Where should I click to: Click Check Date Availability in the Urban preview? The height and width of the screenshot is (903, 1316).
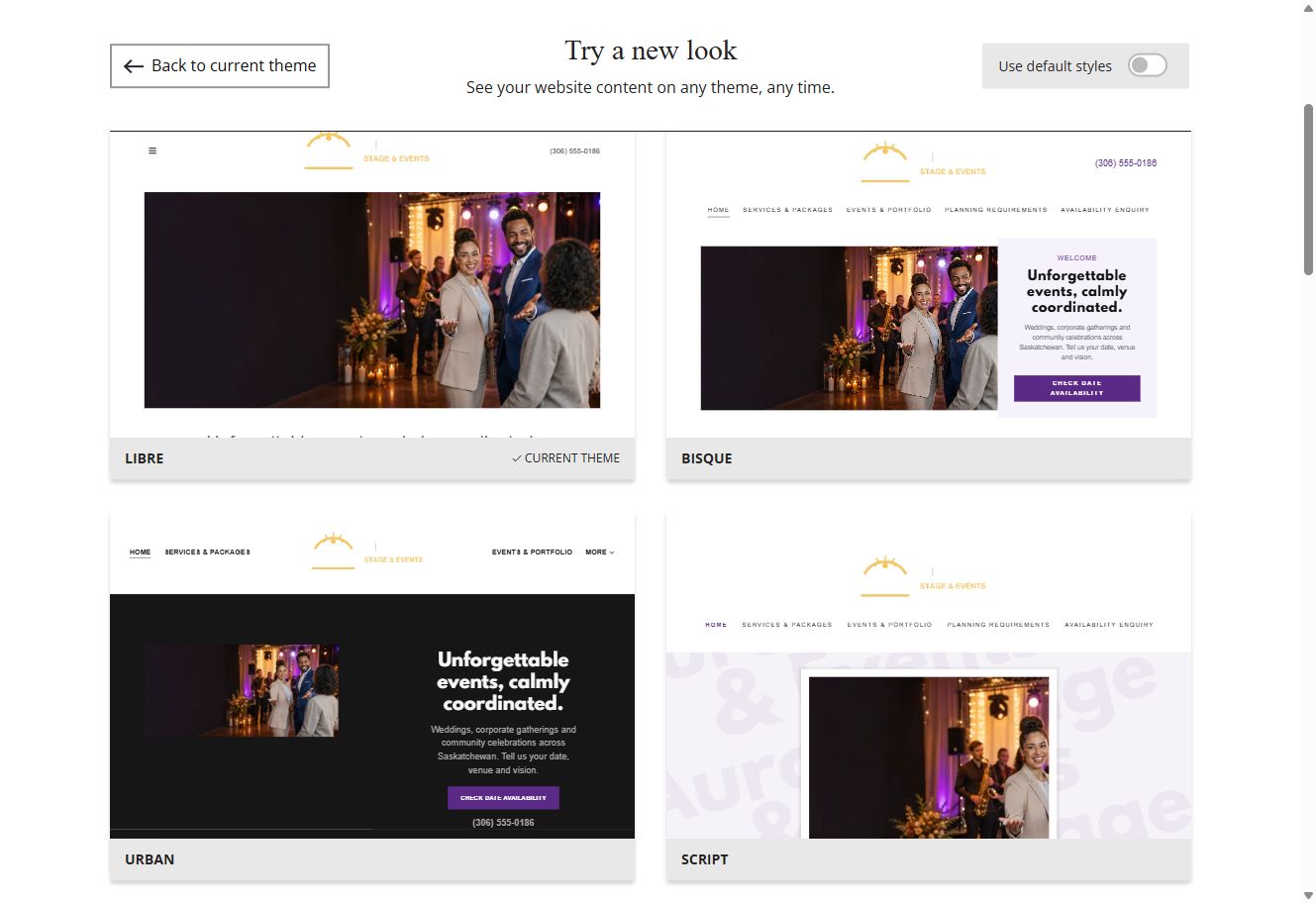tap(503, 798)
